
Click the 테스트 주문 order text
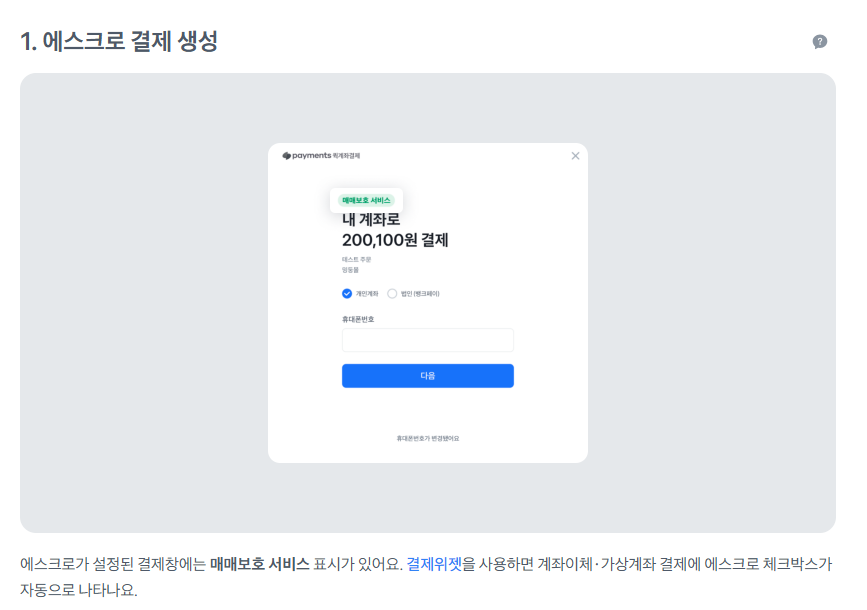click(x=356, y=259)
